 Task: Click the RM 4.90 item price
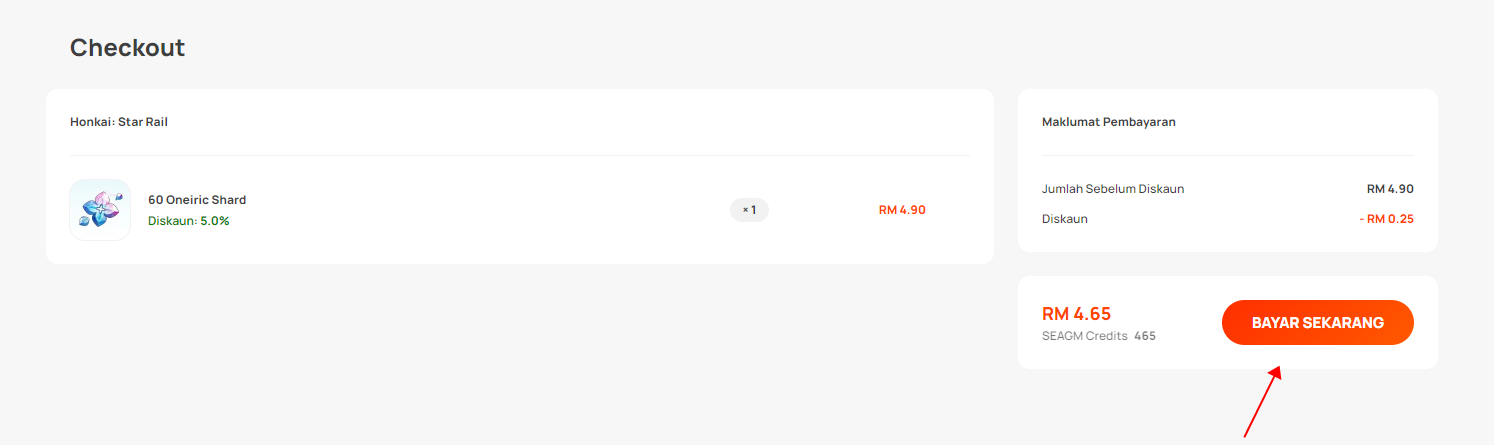click(x=902, y=210)
